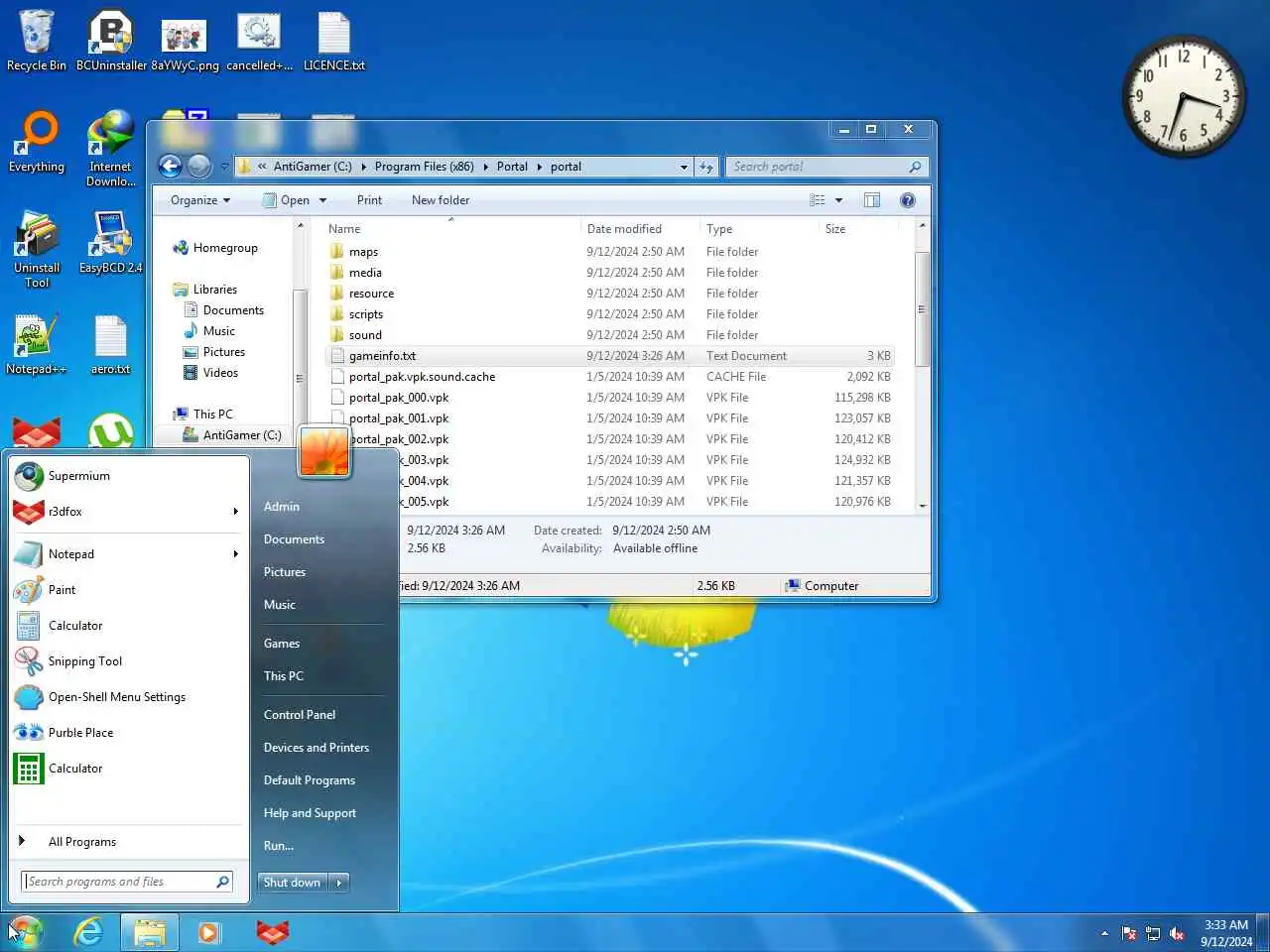Click Run... in Start menu

tap(279, 846)
